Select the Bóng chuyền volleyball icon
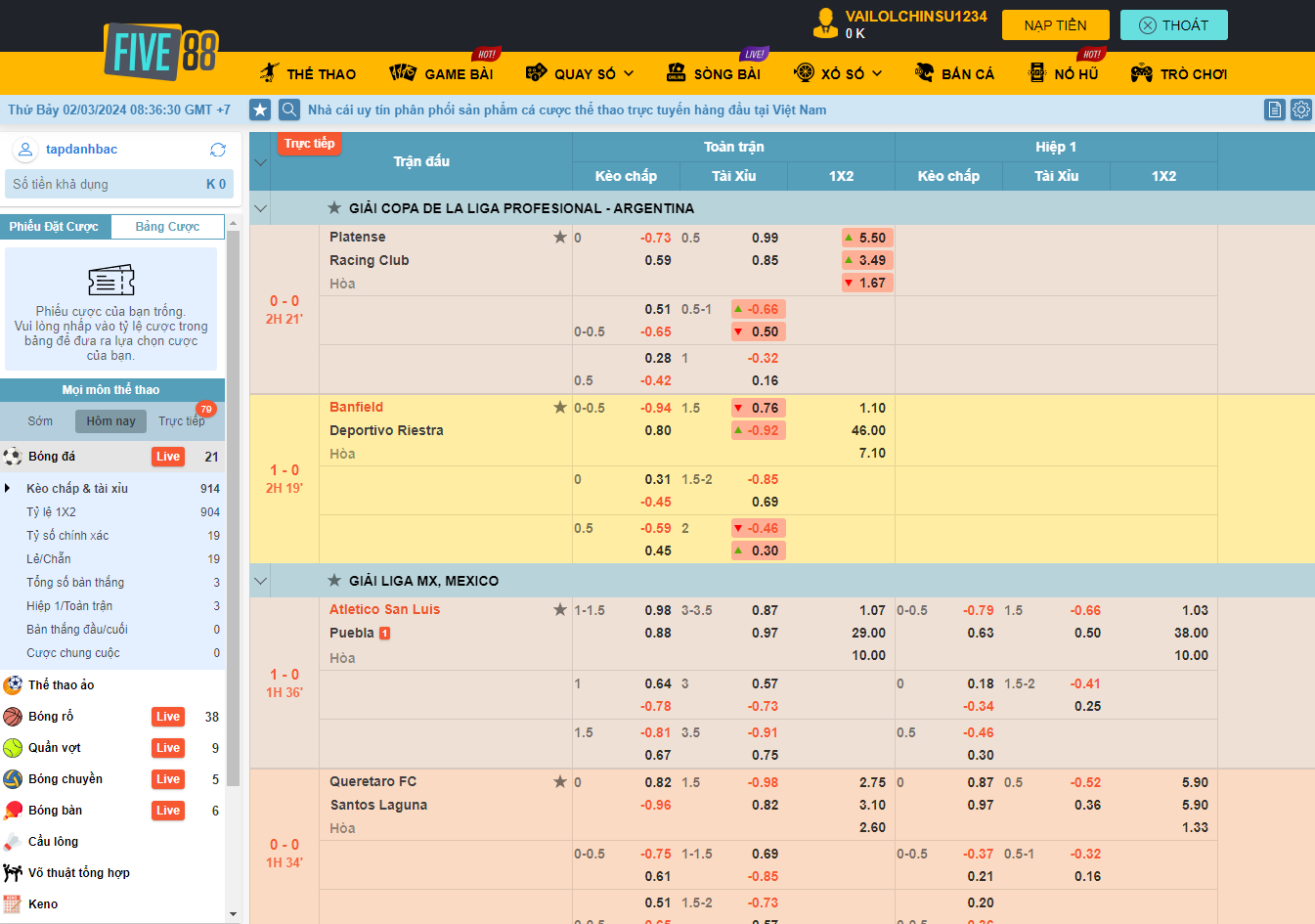 coord(13,779)
